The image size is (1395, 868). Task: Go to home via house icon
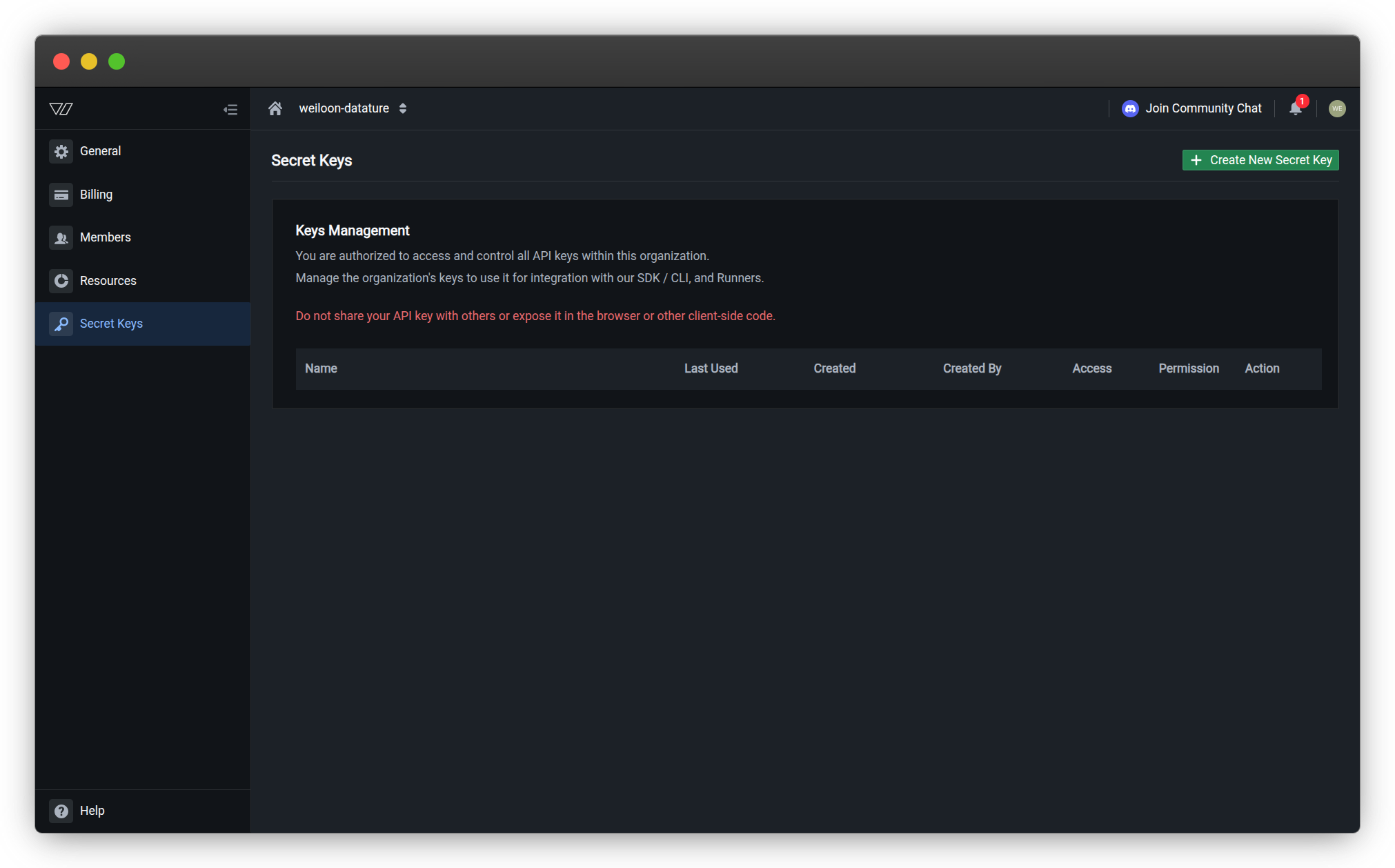point(275,108)
